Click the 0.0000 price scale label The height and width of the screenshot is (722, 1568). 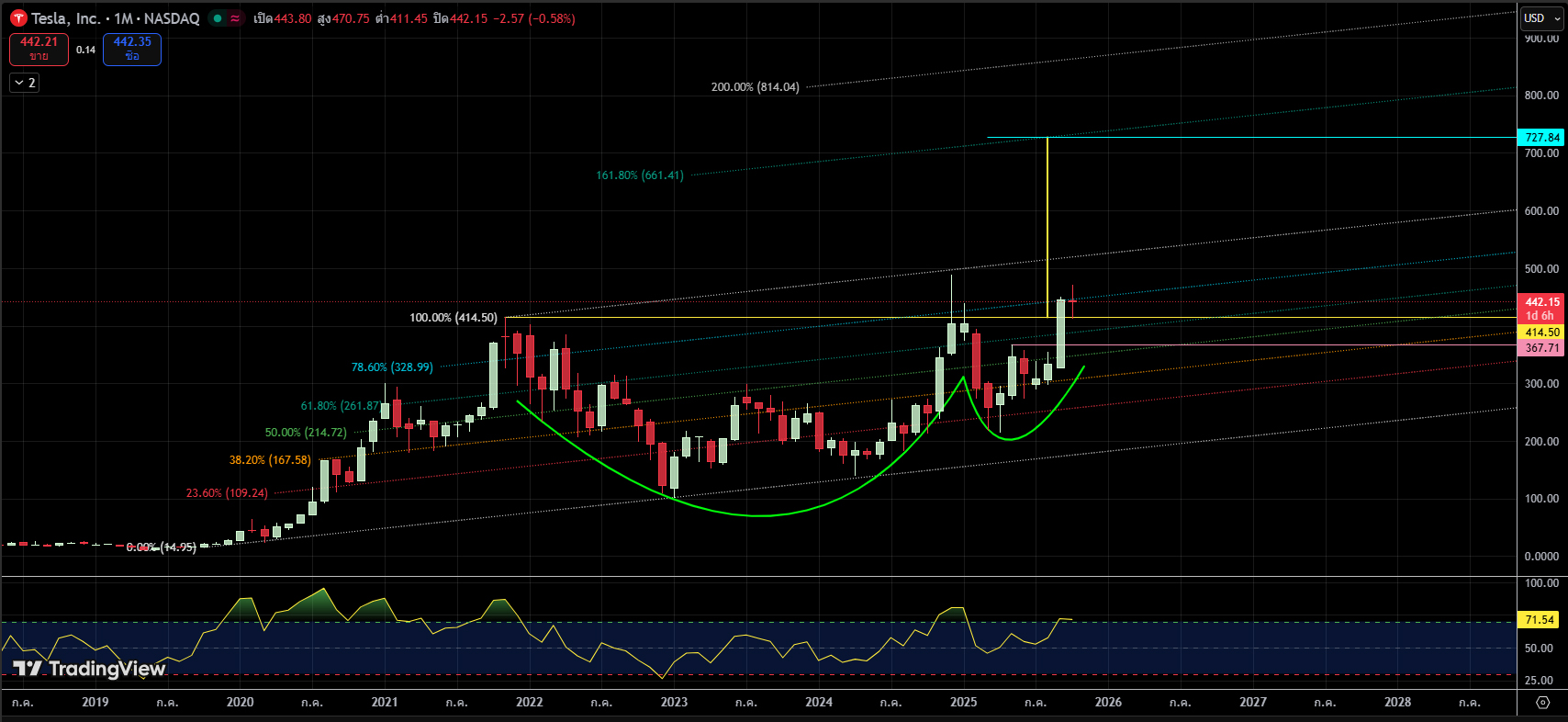pos(1541,557)
